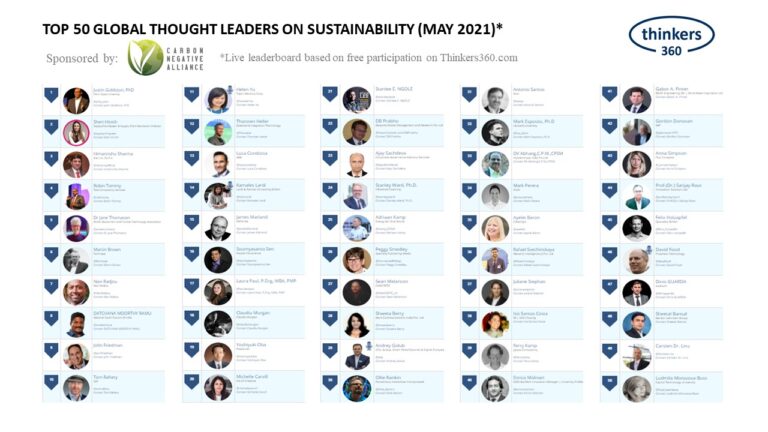Click the rank 41 badge icon

608,95
